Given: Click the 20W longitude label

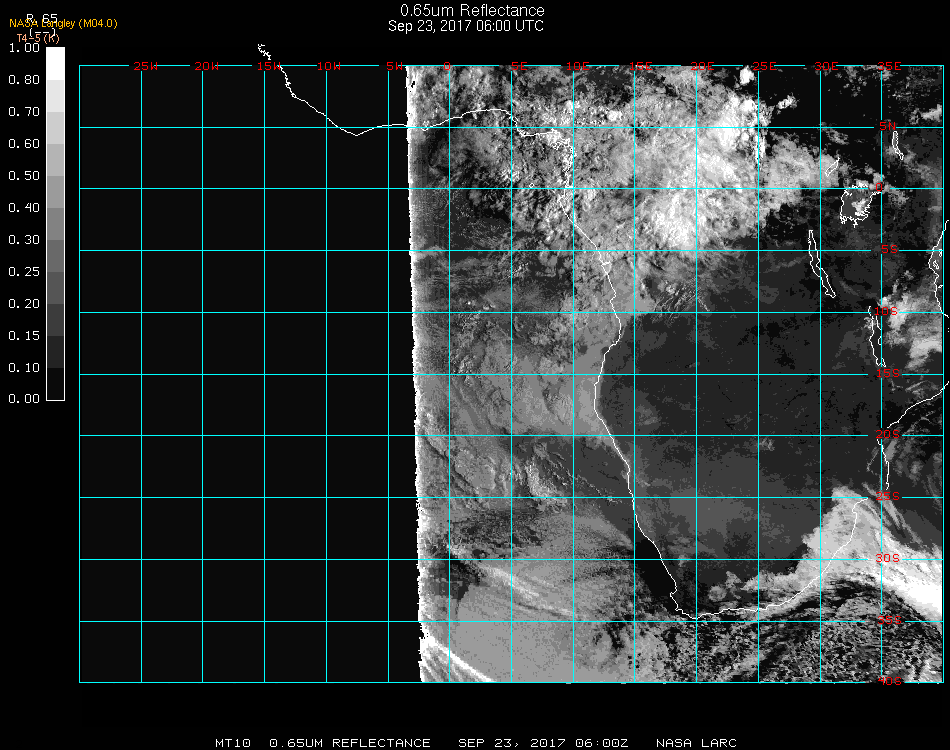Looking at the screenshot, I should [x=207, y=66].
